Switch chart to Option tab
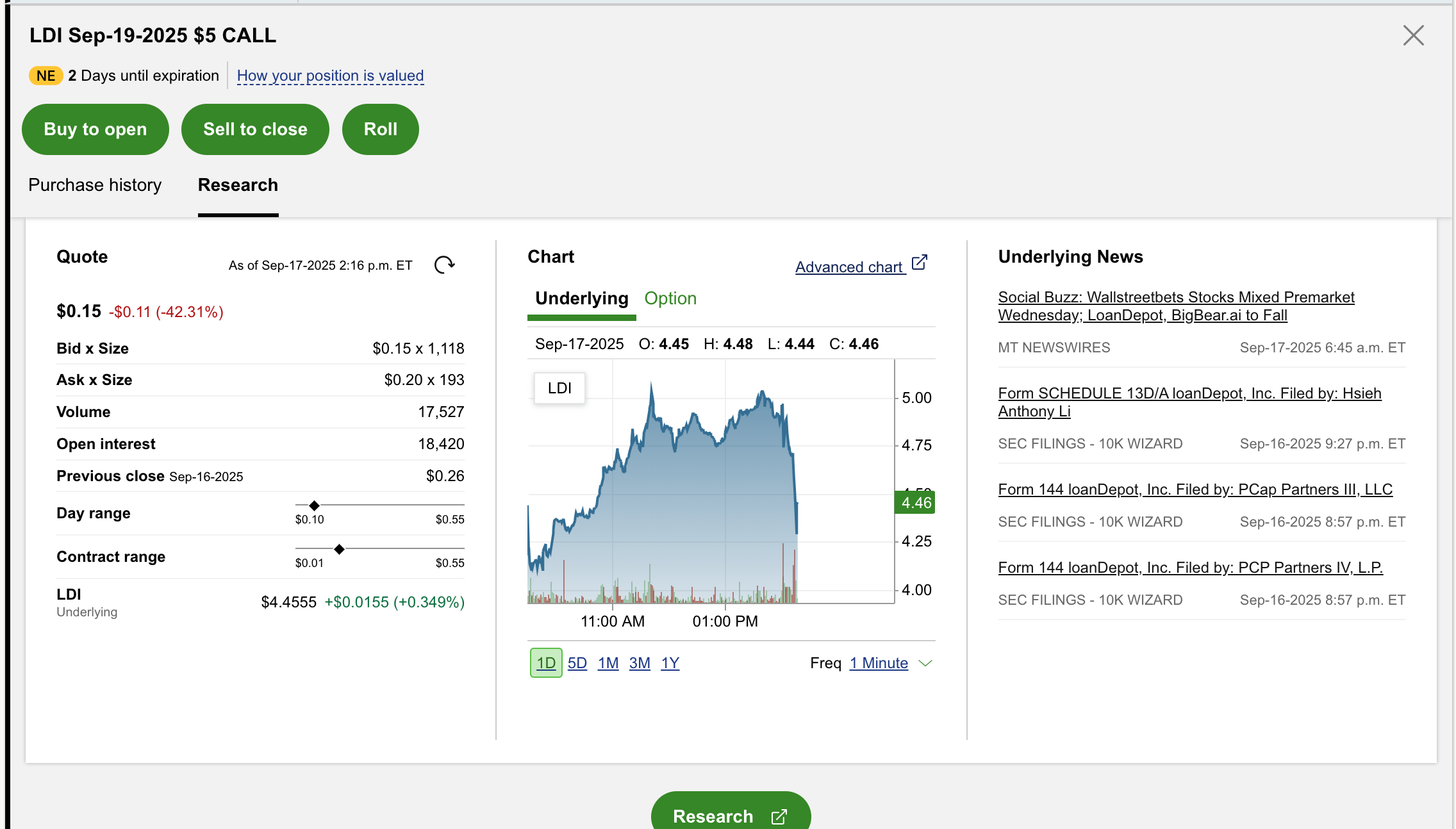This screenshot has width=1456, height=829. [x=670, y=299]
